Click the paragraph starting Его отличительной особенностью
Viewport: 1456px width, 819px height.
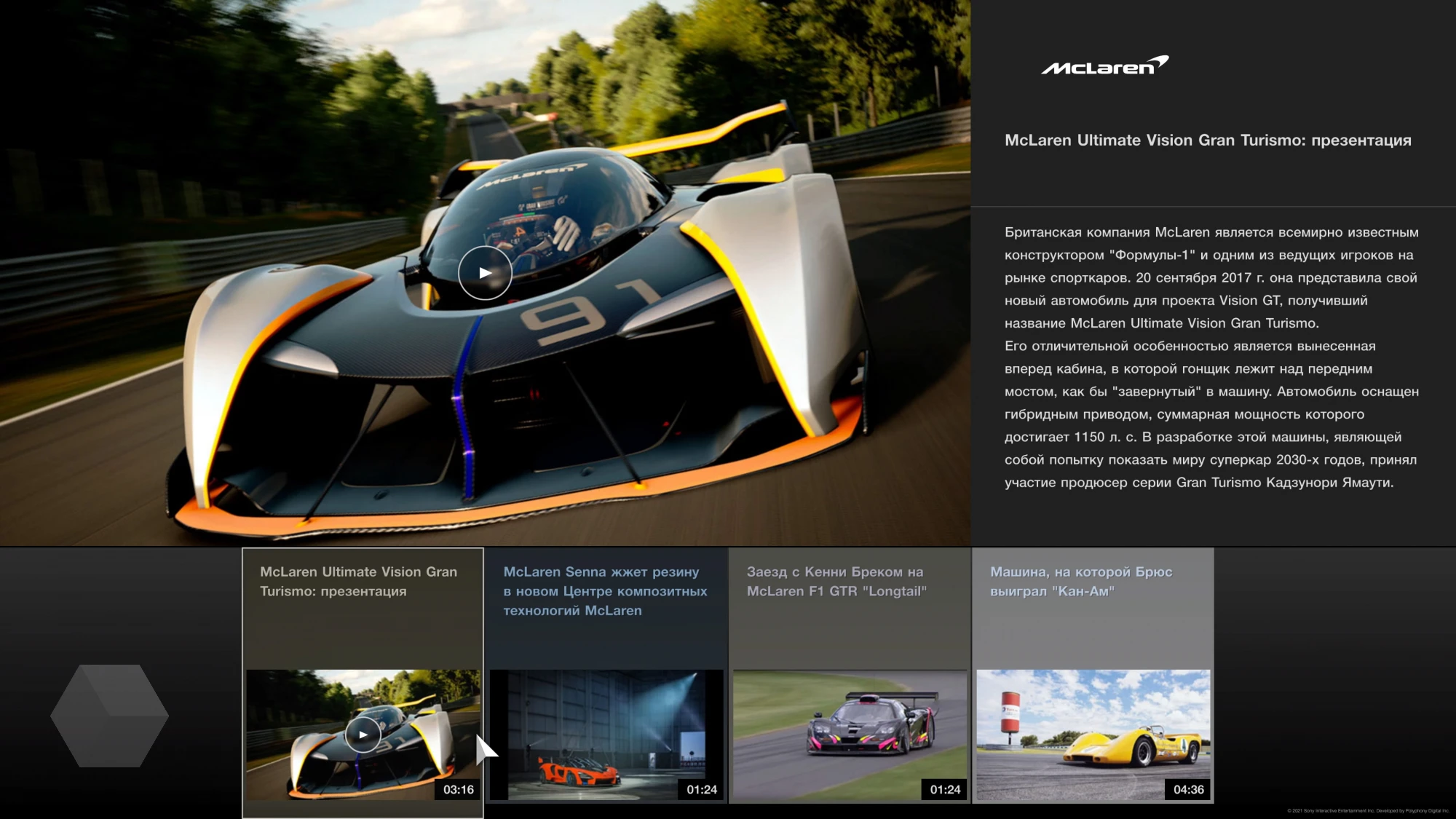point(1211,414)
